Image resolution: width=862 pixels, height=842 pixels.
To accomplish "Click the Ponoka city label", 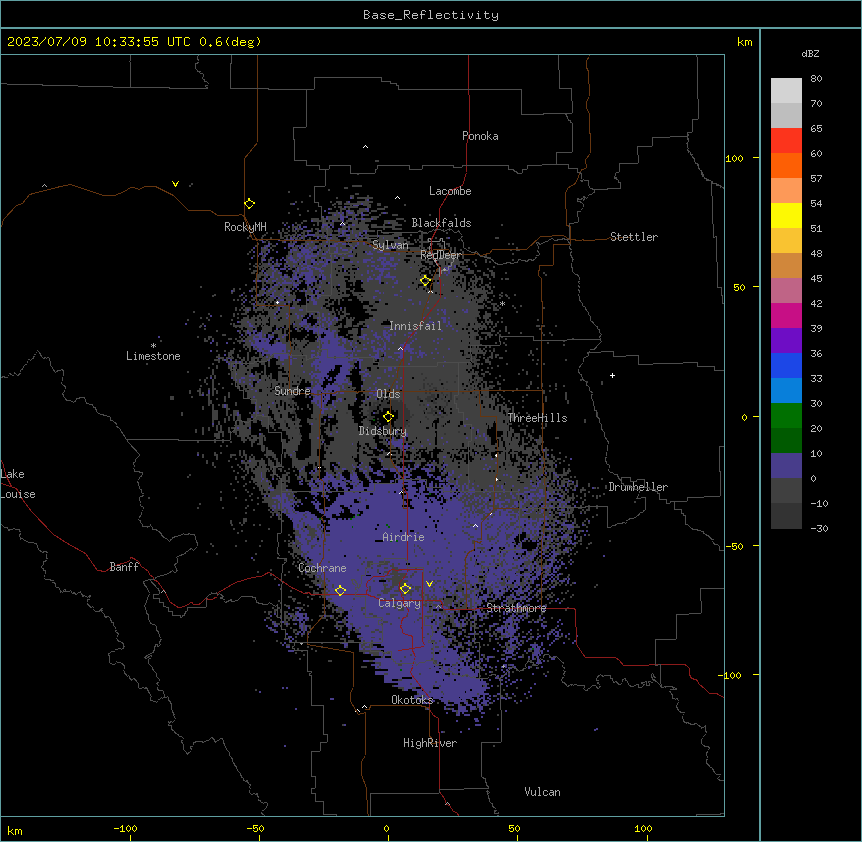I will point(480,136).
